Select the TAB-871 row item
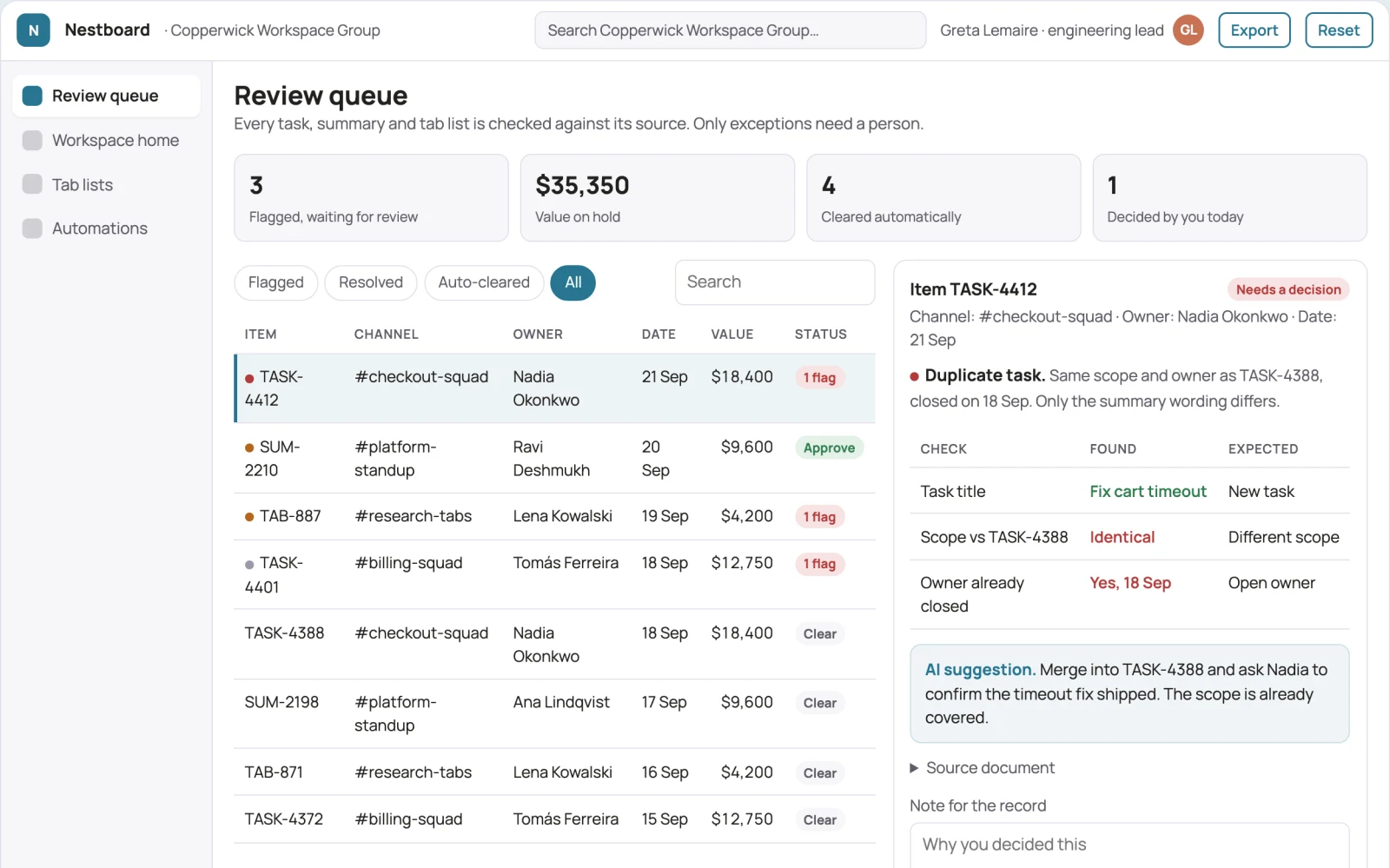The image size is (1390, 868). pos(554,772)
